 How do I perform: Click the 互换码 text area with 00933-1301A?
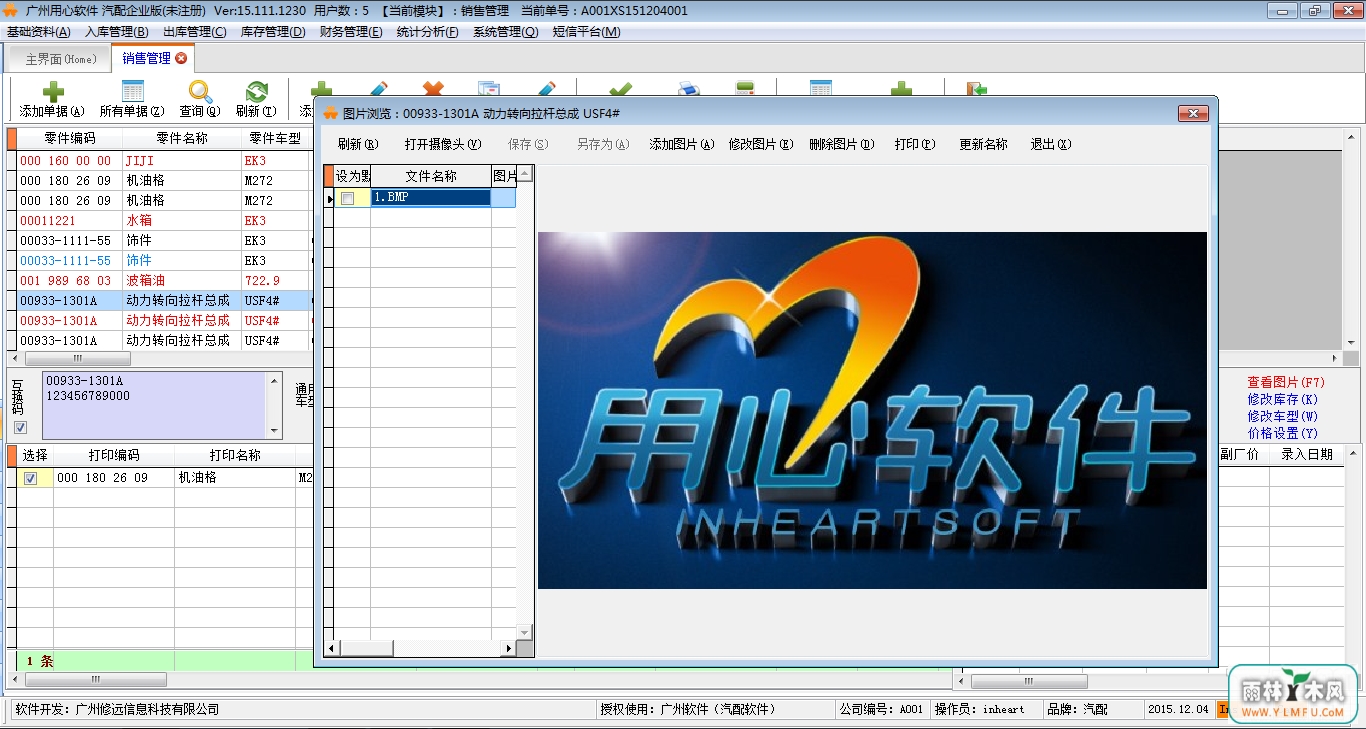[x=154, y=406]
